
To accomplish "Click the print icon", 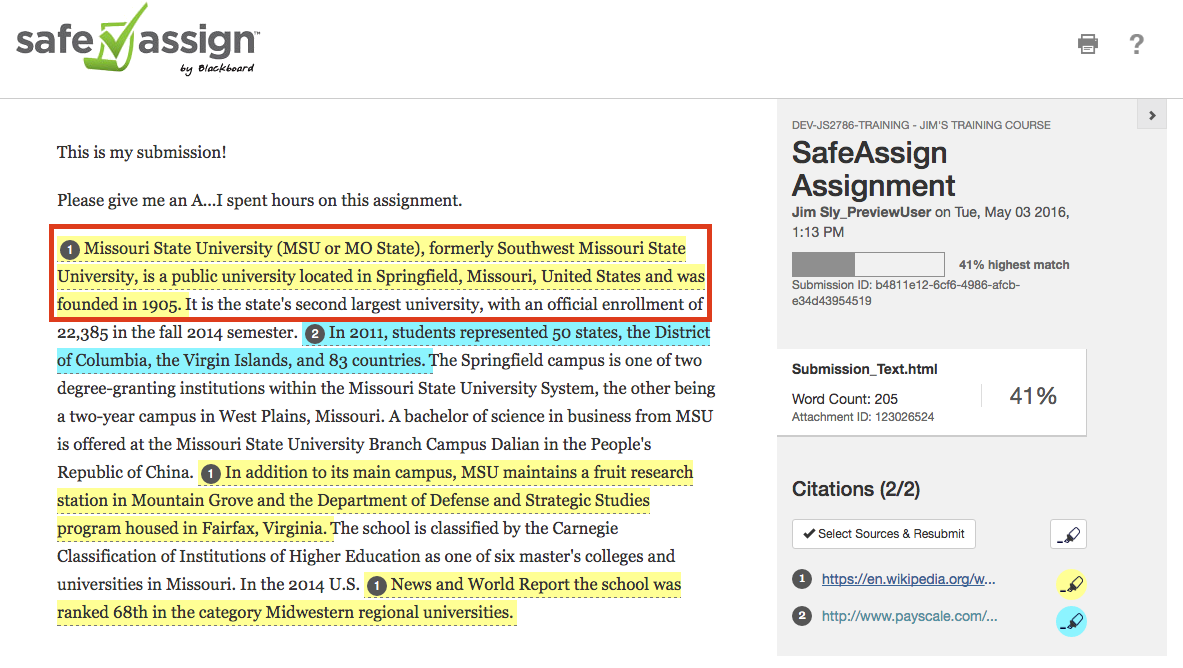I will pos(1088,43).
